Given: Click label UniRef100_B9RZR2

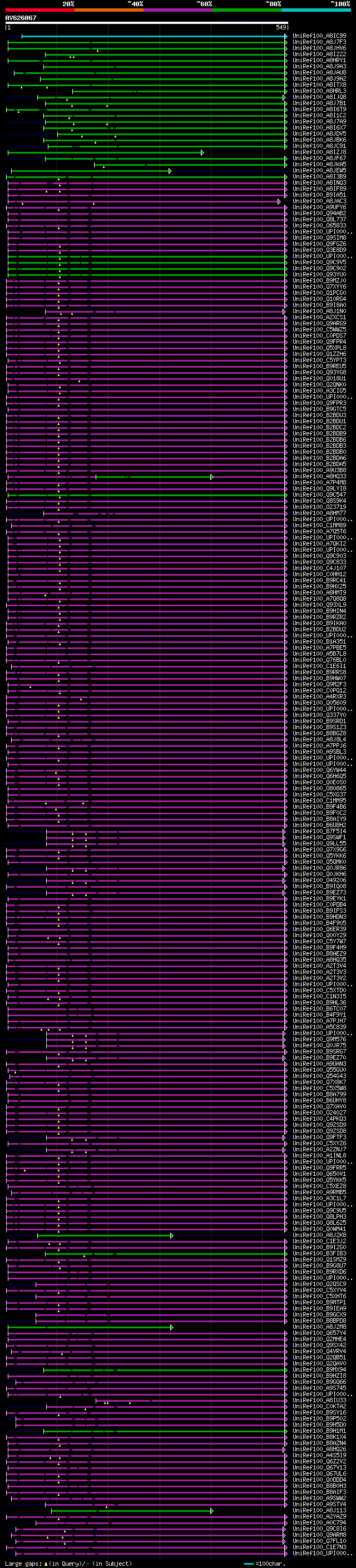Looking at the screenshot, I should click(x=319, y=617).
